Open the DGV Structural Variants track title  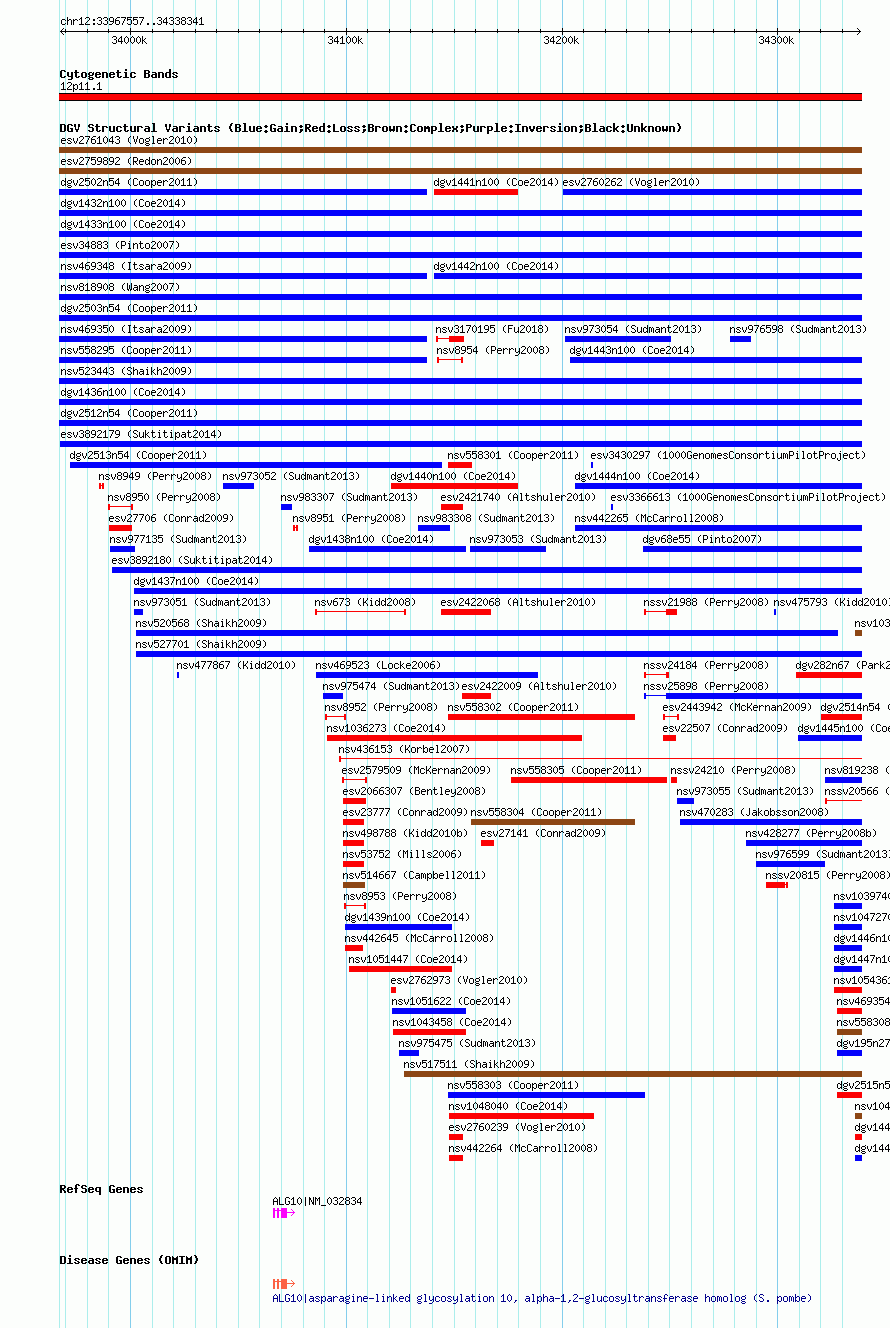coord(370,128)
